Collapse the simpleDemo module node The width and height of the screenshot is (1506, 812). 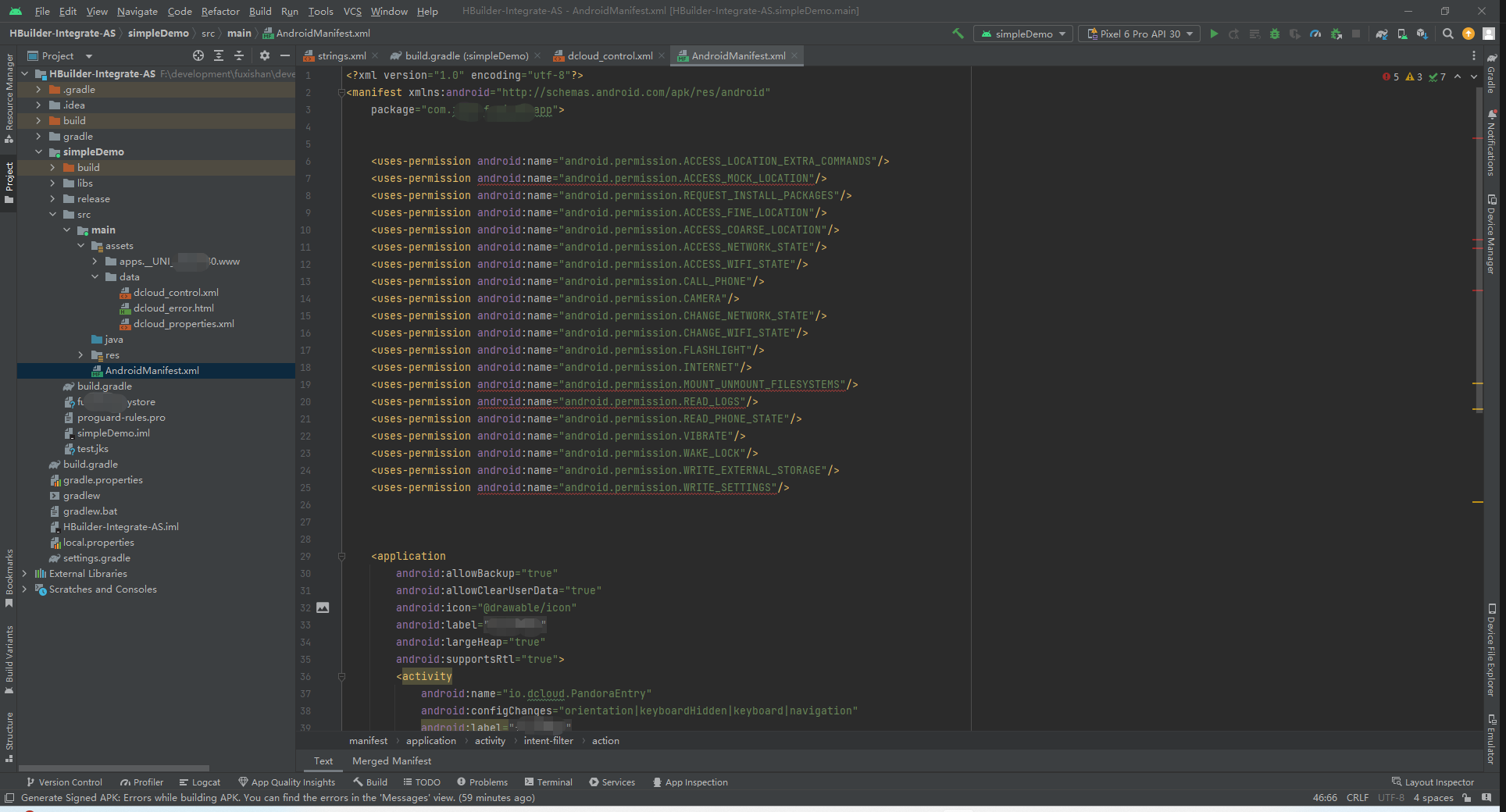pos(38,151)
